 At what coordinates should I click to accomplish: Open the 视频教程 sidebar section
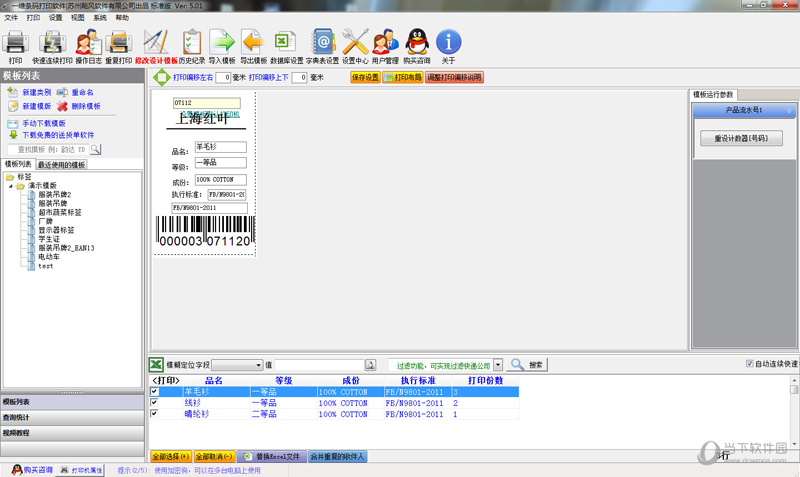[x=72, y=433]
